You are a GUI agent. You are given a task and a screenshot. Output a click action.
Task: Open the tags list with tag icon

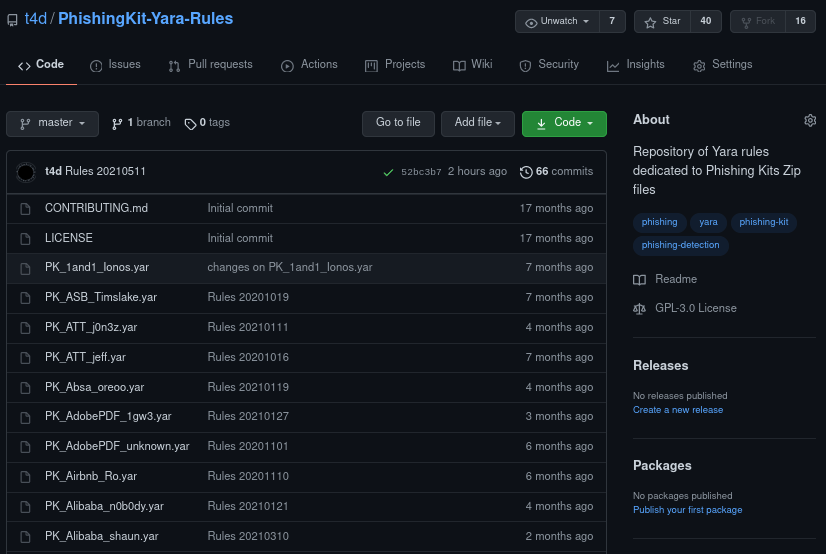point(207,123)
